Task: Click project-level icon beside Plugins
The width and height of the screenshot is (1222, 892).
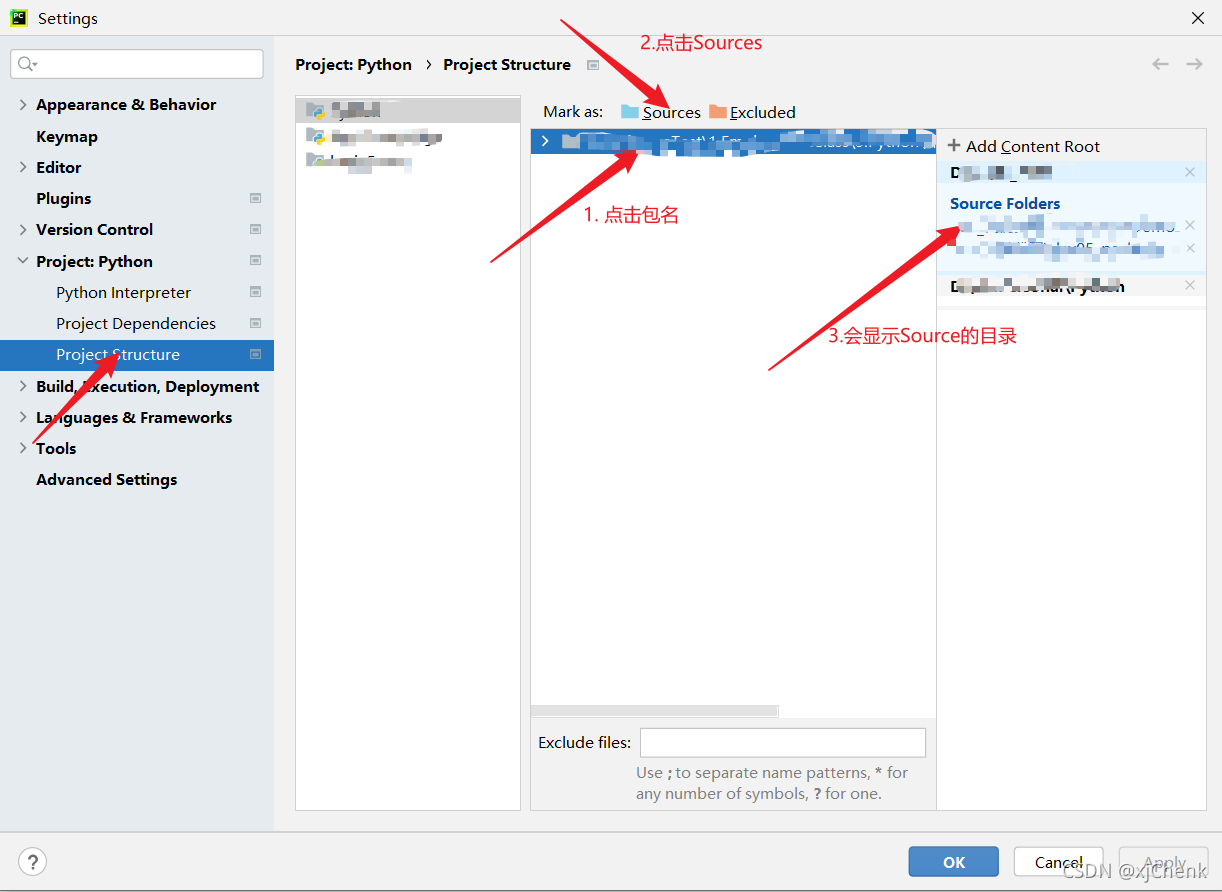Action: pos(255,198)
